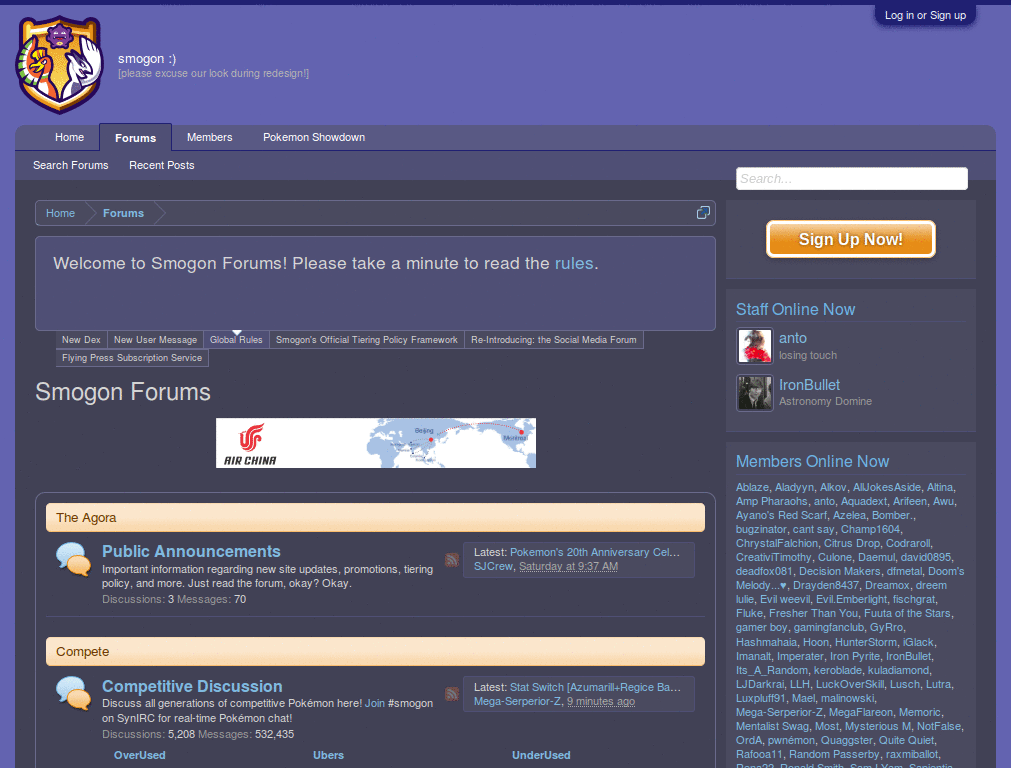Open the rules link in welcome notice

click(574, 263)
